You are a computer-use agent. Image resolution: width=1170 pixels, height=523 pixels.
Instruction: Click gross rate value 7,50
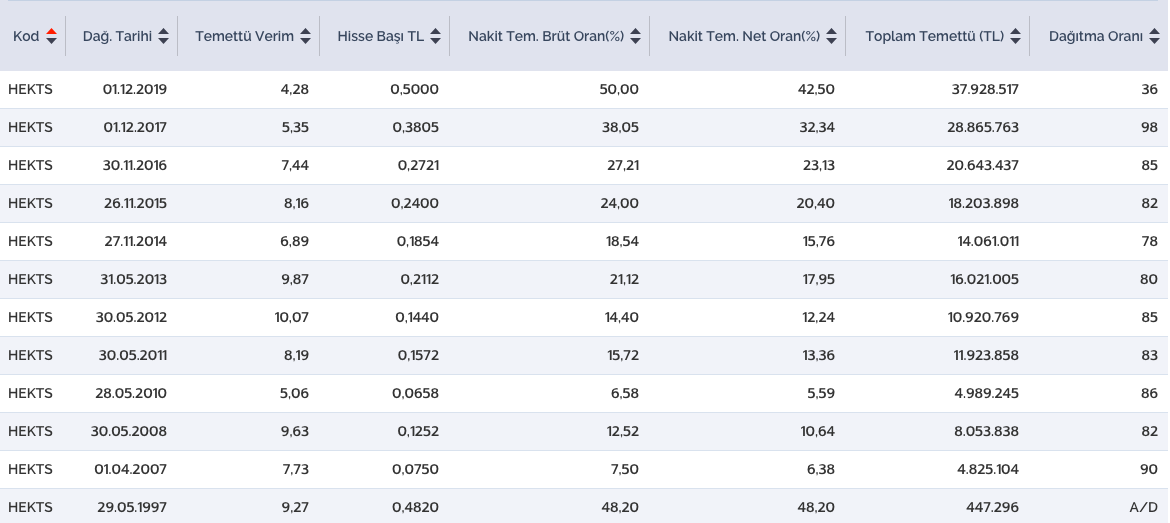[x=625, y=470]
